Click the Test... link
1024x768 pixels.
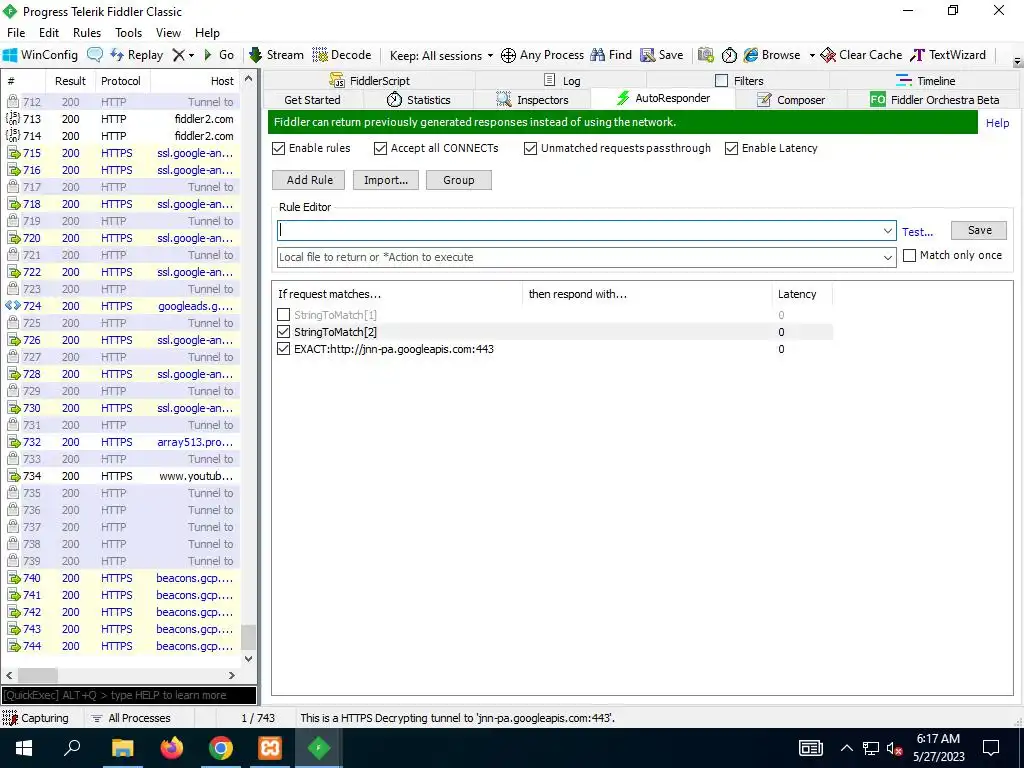click(917, 232)
